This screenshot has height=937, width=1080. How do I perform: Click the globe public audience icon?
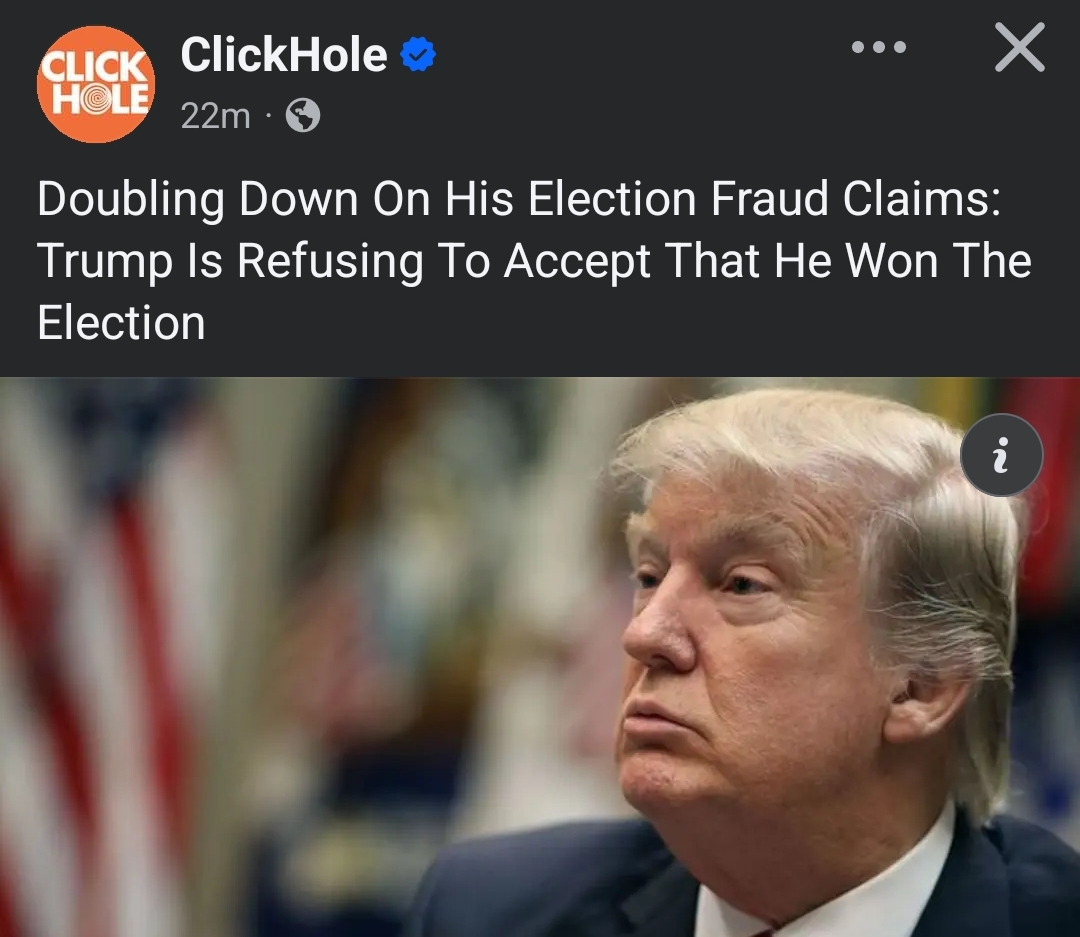pyautogui.click(x=303, y=116)
